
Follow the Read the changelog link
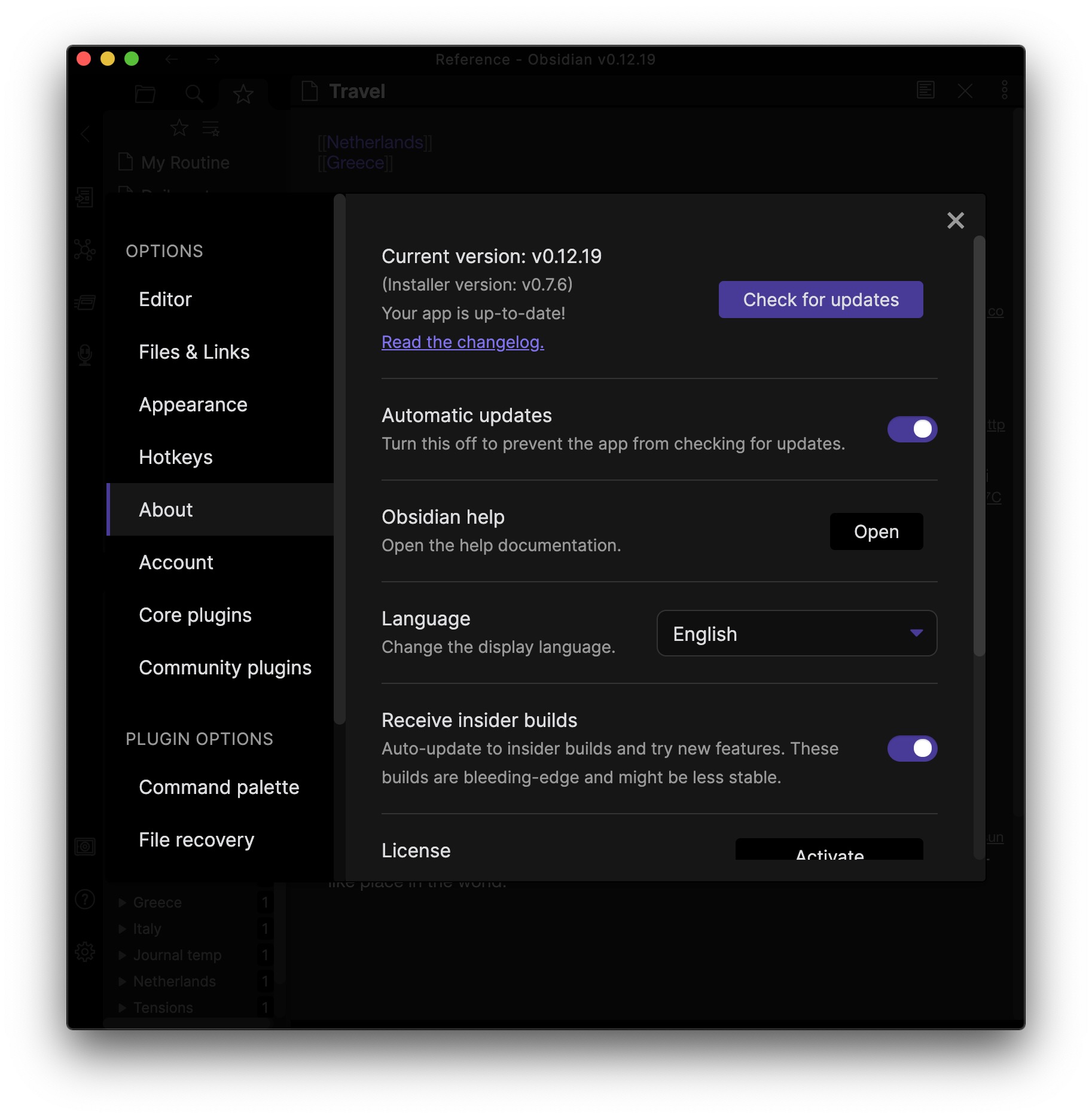click(x=463, y=342)
